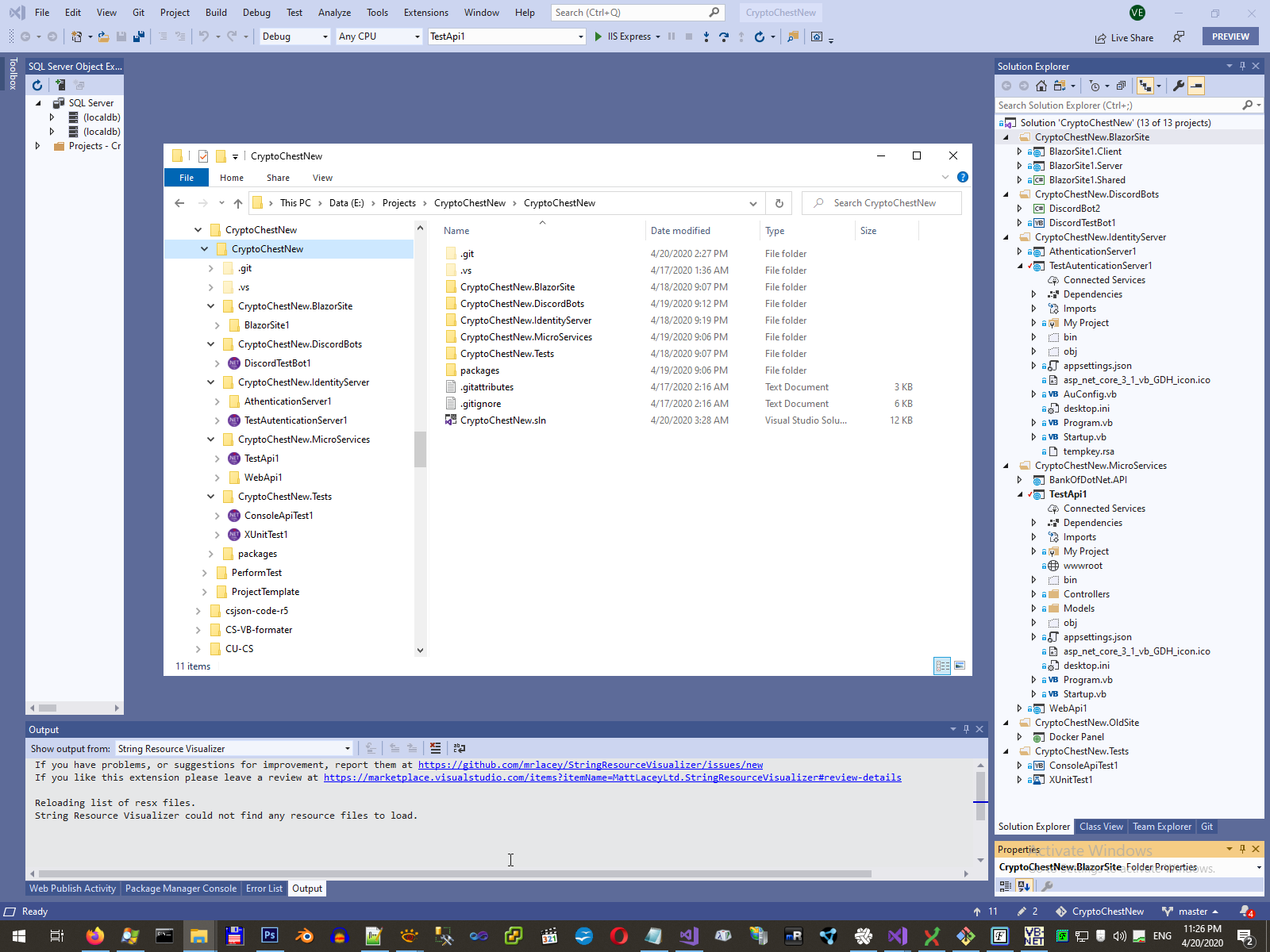
Task: Switch to the Error List tab
Action: [x=264, y=889]
